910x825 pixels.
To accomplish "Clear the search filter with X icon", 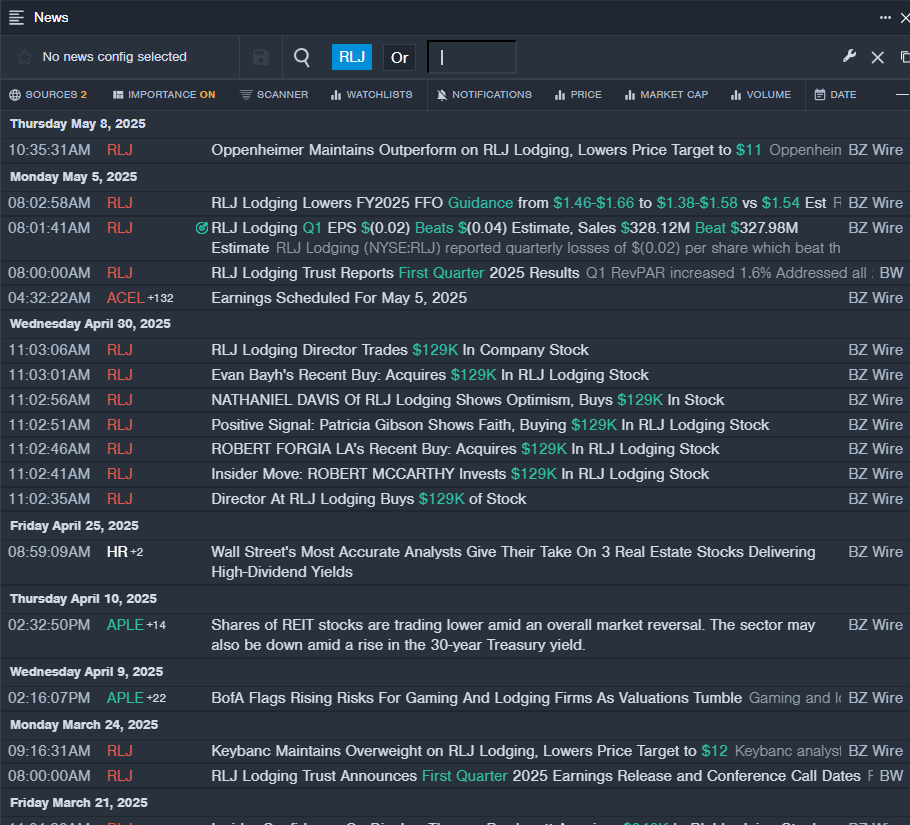I will pyautogui.click(x=878, y=57).
